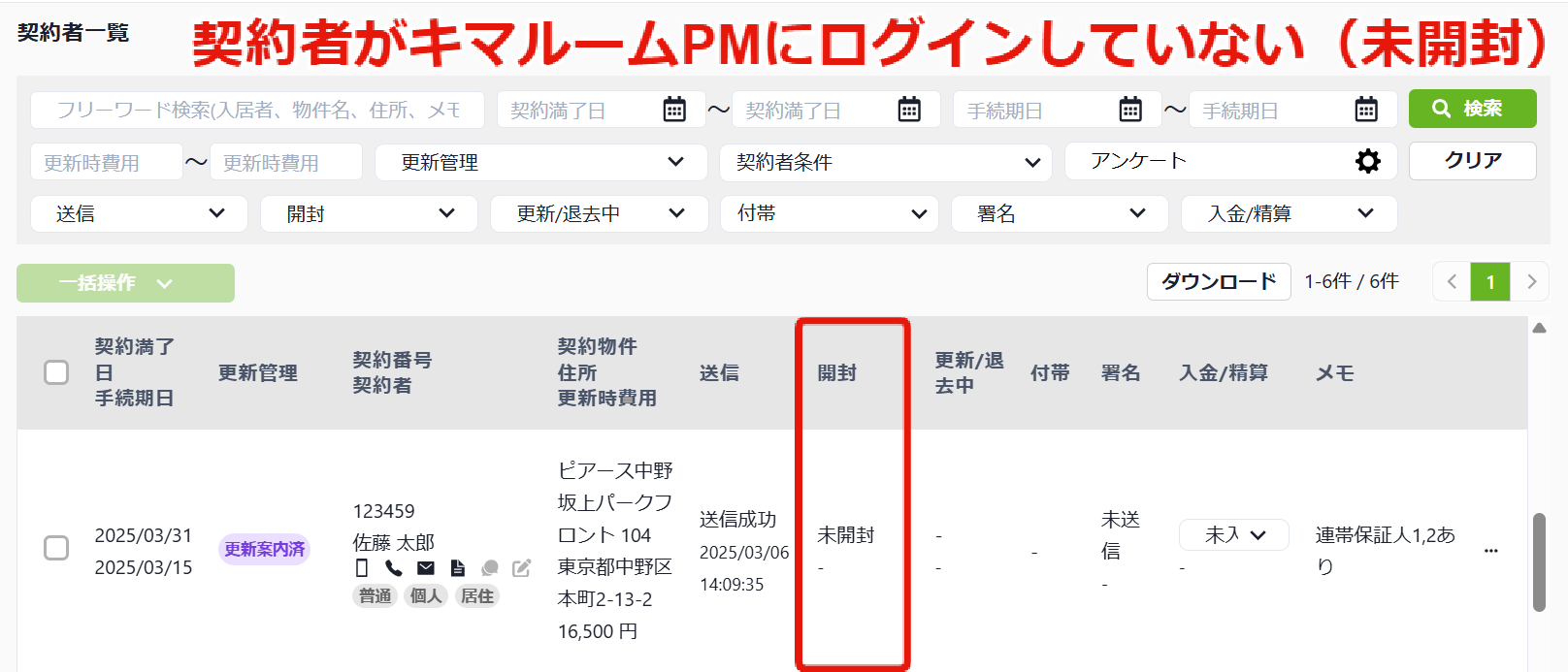The width and height of the screenshot is (1568, 672).
Task: Click the green 検索 search button
Action: point(1473,109)
